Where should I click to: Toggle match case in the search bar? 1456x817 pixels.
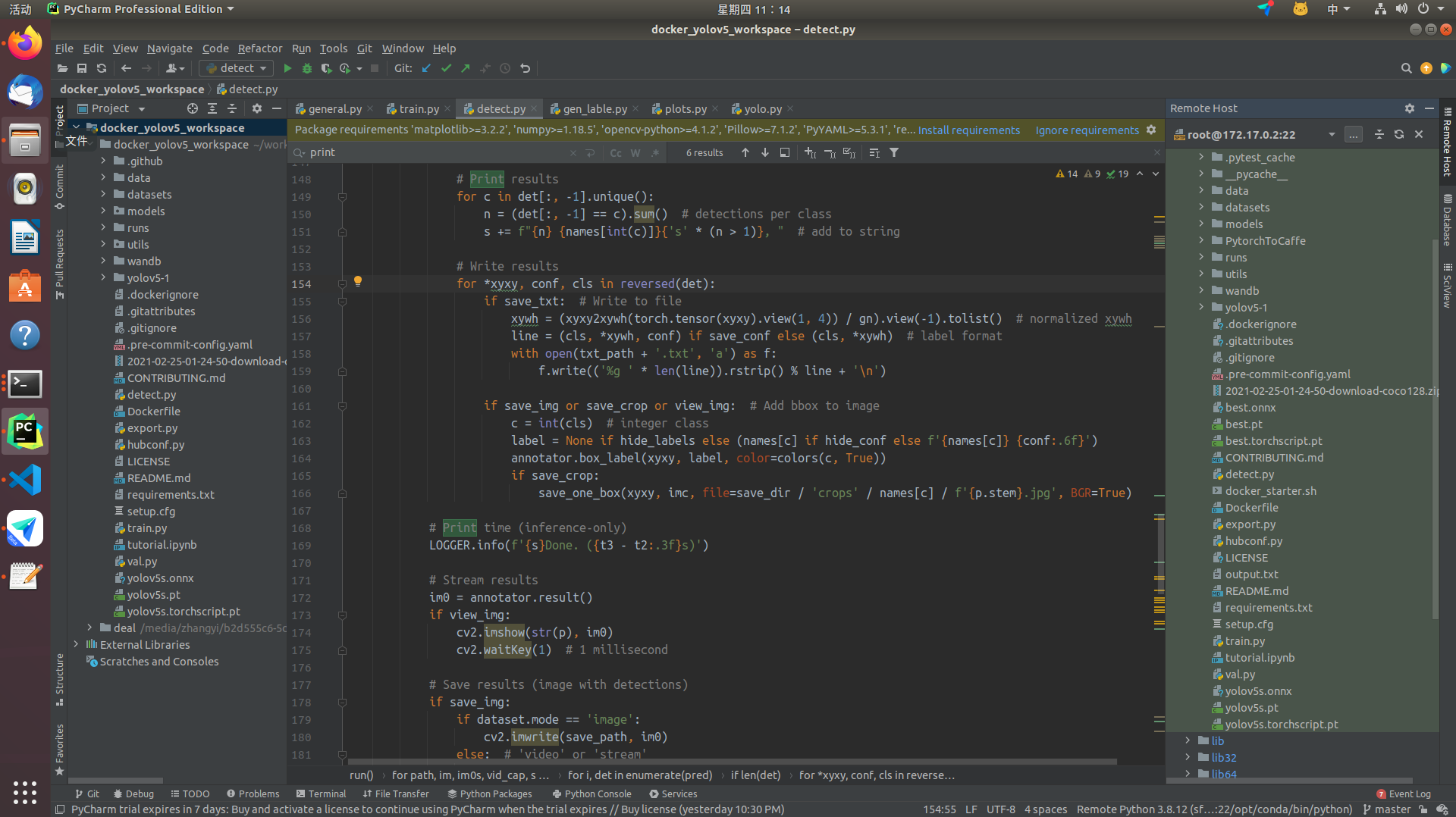coord(615,152)
